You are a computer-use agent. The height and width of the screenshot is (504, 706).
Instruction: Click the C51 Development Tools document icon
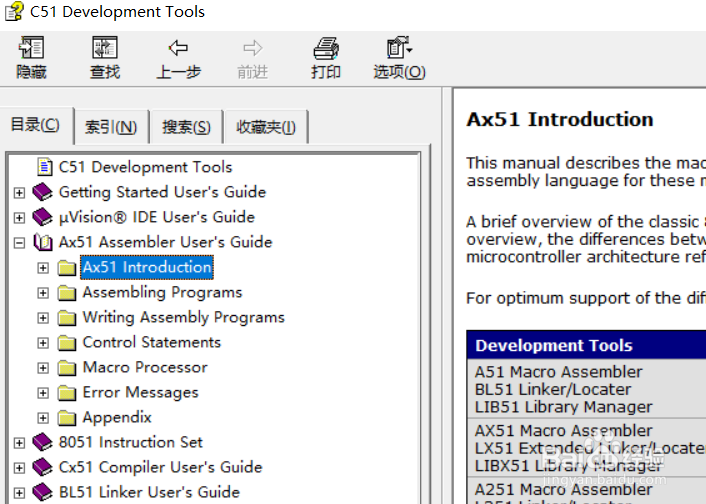pyautogui.click(x=44, y=167)
